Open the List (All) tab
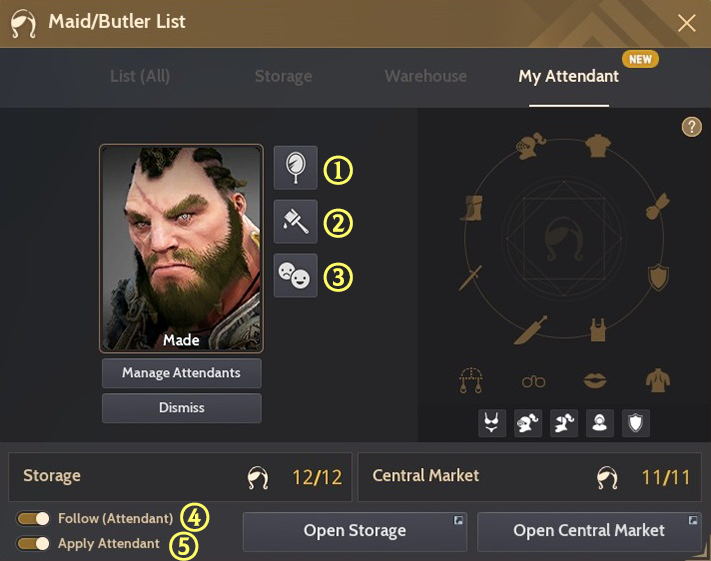711x561 pixels. 140,76
